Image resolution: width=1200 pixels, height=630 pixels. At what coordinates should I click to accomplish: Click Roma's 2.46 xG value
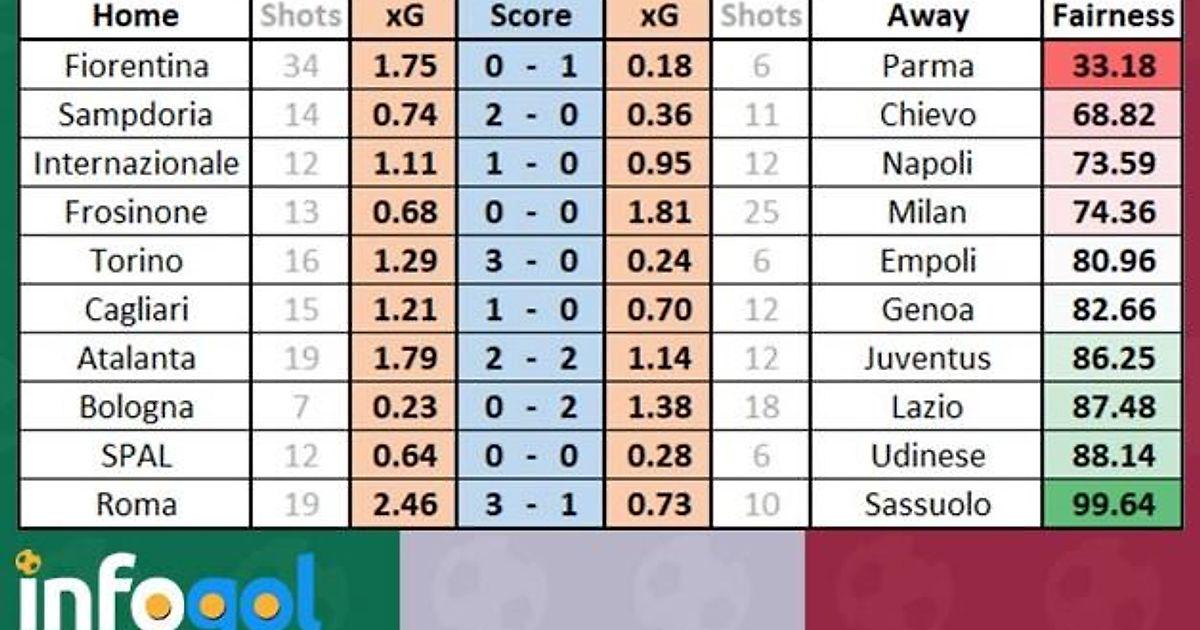(x=404, y=505)
